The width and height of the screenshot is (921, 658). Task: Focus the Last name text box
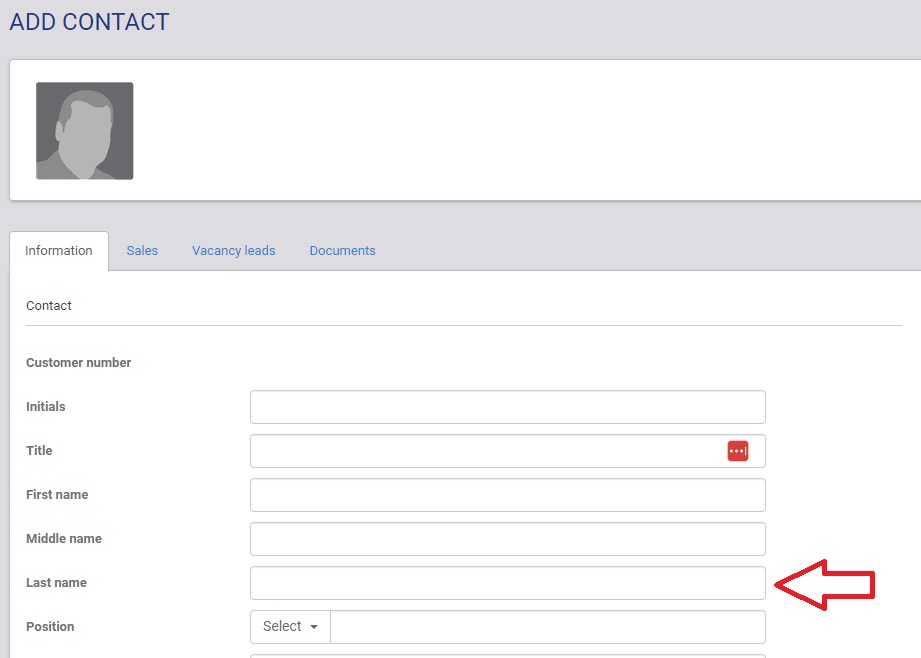pos(507,583)
